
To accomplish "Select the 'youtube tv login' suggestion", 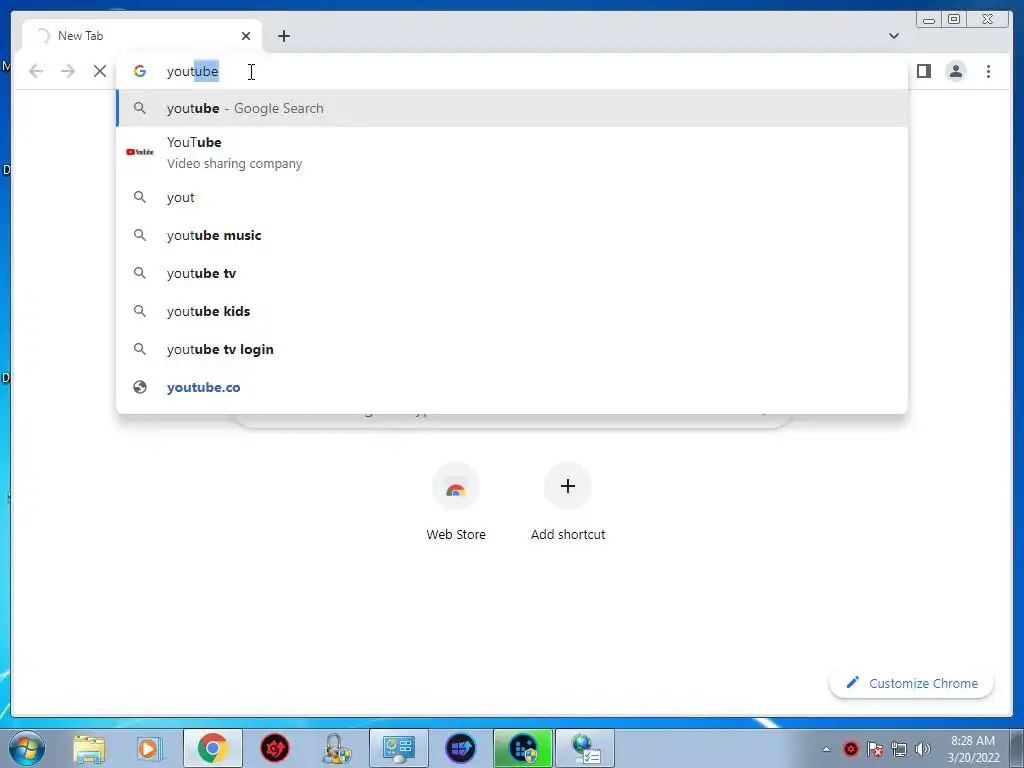I will coord(512,349).
